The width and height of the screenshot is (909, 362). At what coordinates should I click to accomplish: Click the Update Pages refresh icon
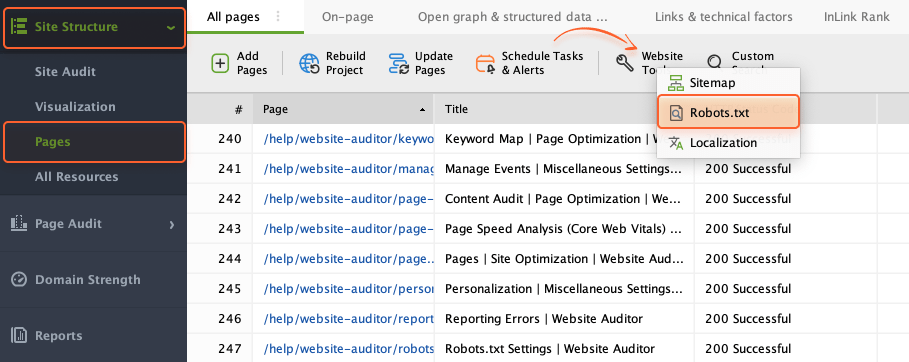point(399,63)
